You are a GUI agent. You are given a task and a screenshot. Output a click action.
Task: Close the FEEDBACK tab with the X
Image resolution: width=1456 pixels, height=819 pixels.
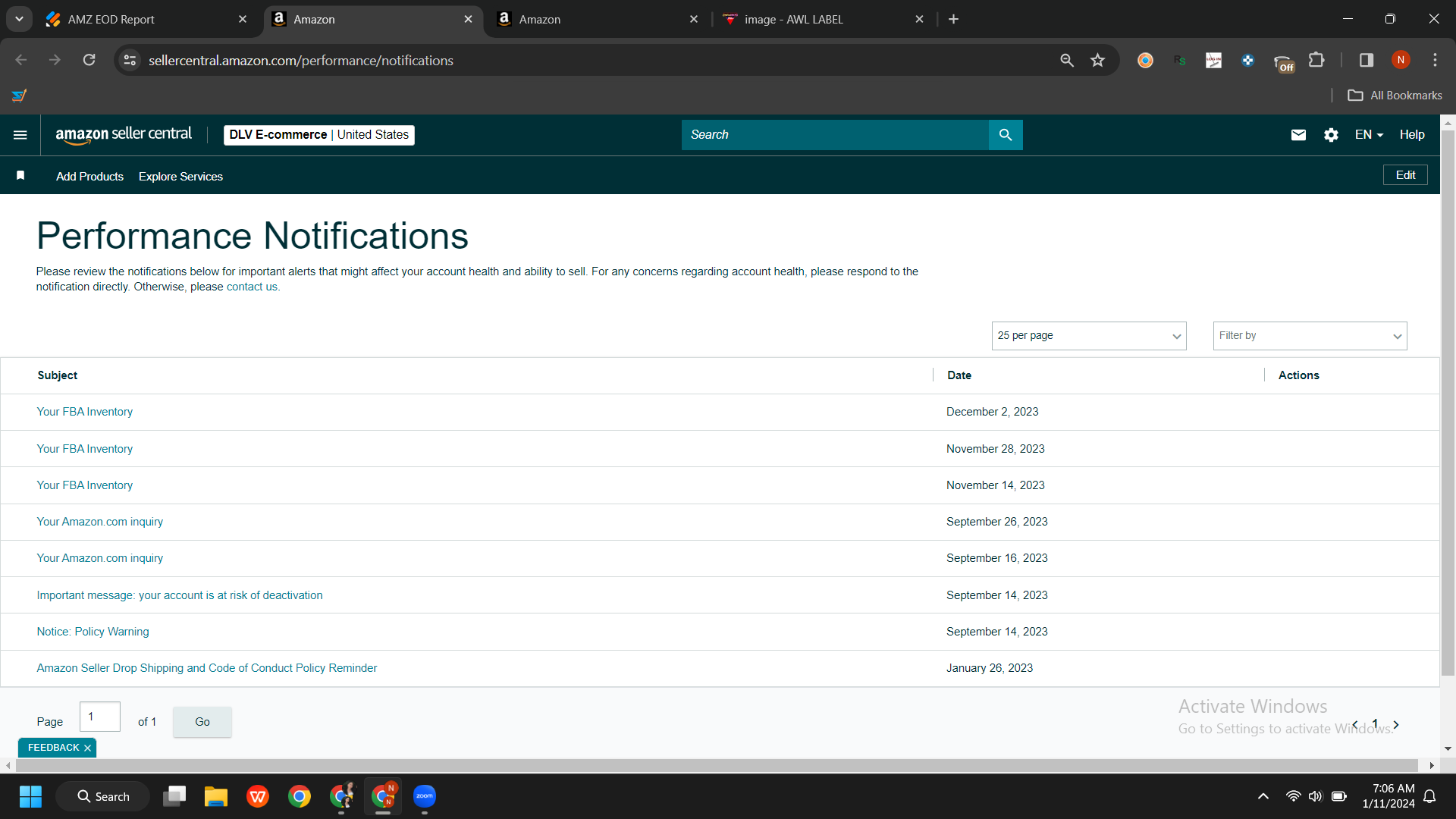[x=87, y=748]
